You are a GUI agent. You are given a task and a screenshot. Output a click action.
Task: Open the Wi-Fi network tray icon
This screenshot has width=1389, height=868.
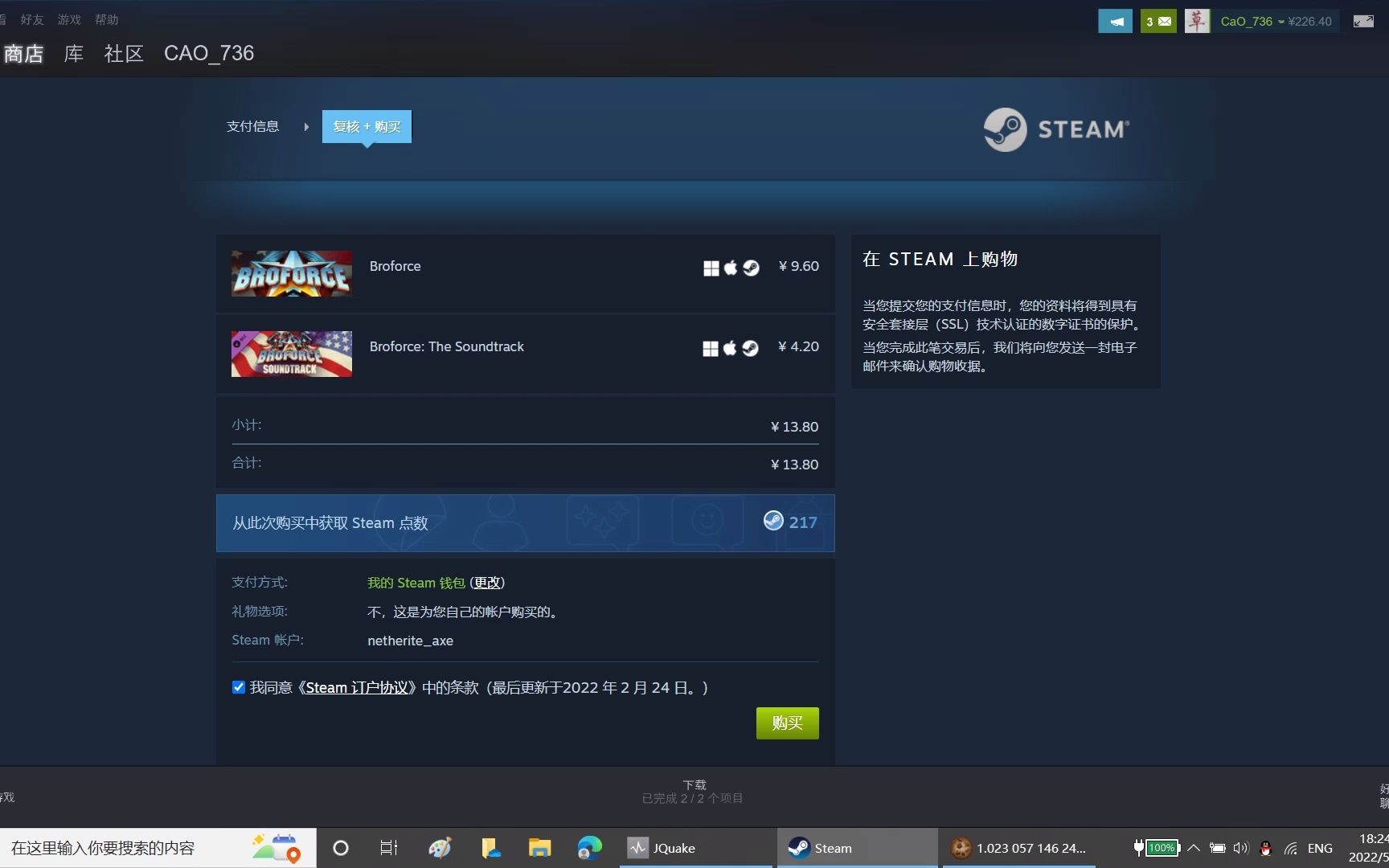[1291, 848]
